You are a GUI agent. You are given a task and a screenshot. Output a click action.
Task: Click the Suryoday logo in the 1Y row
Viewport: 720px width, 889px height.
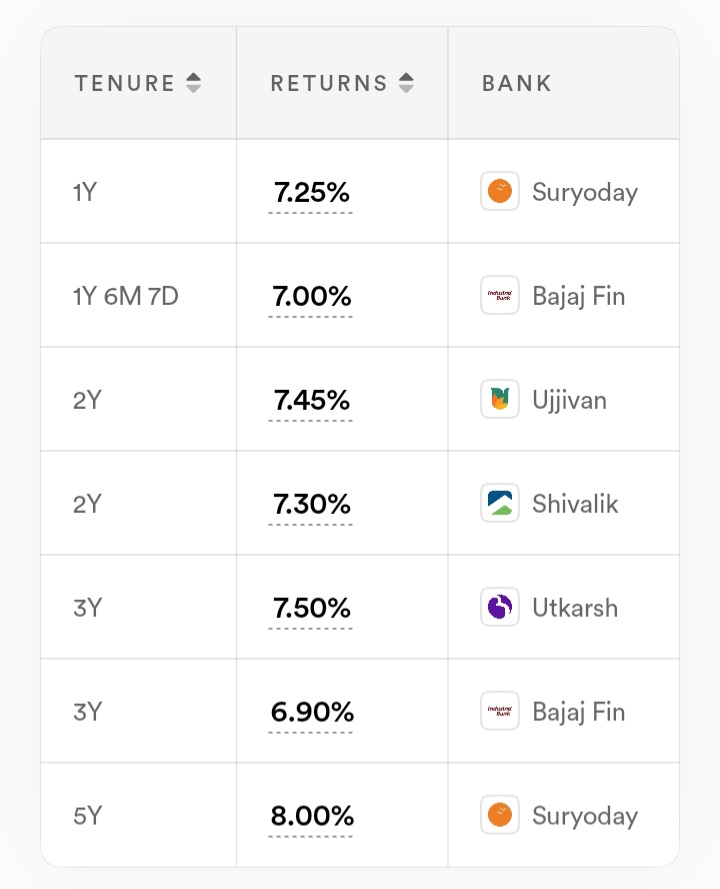(x=500, y=191)
